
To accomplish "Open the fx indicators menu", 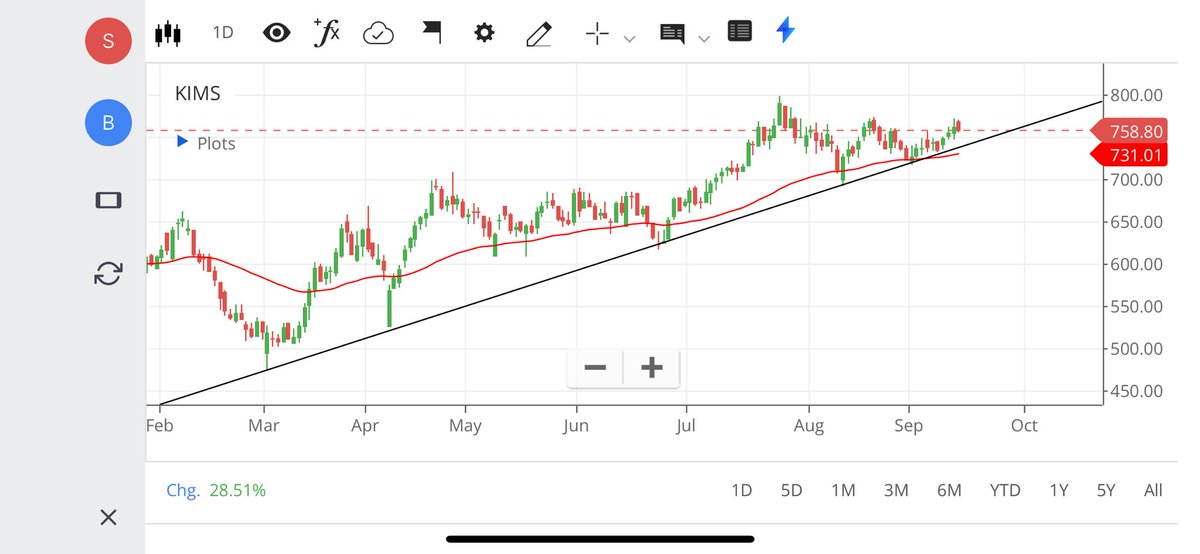I will point(326,32).
